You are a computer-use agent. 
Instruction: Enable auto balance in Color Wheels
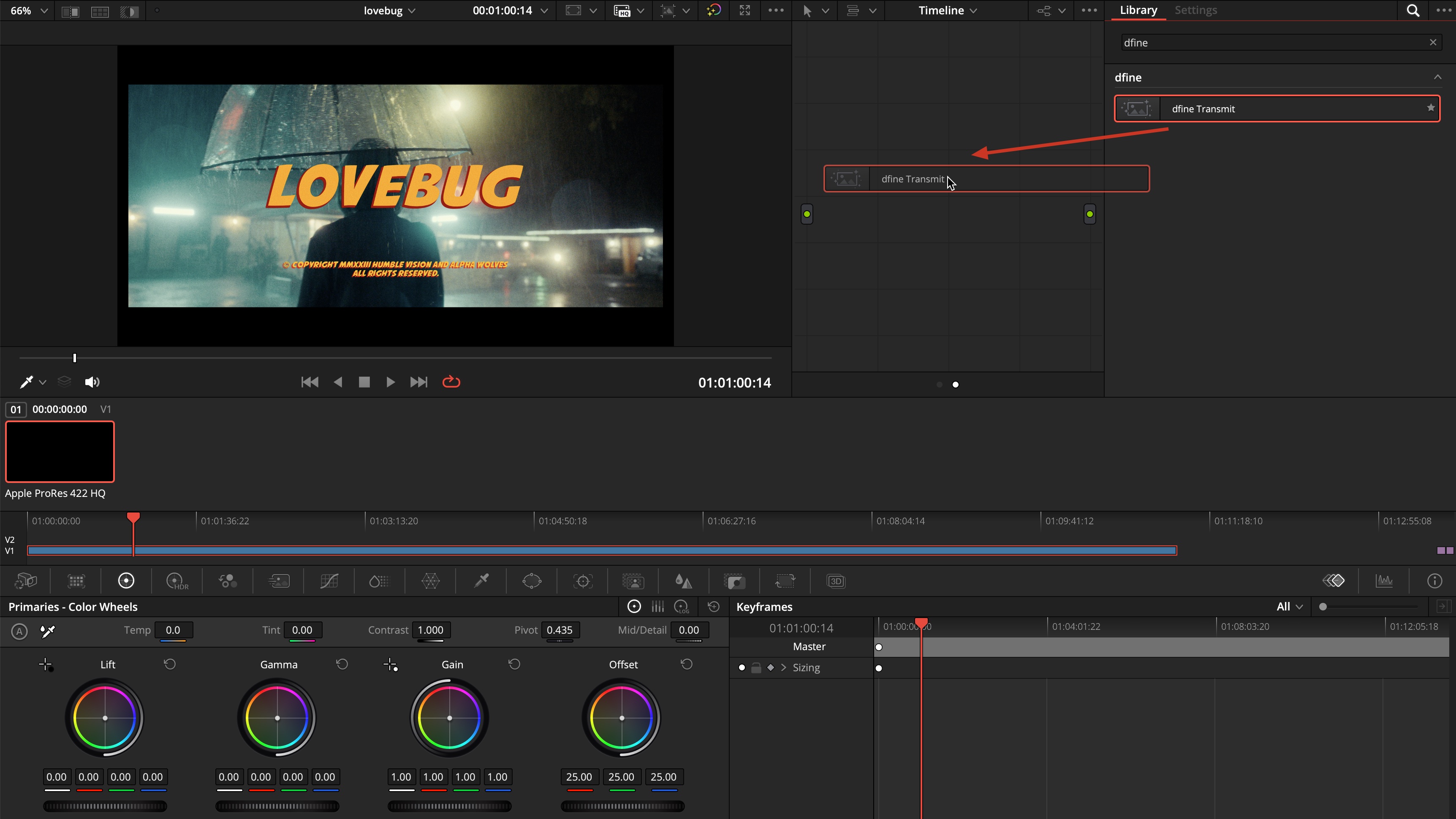pos(20,631)
